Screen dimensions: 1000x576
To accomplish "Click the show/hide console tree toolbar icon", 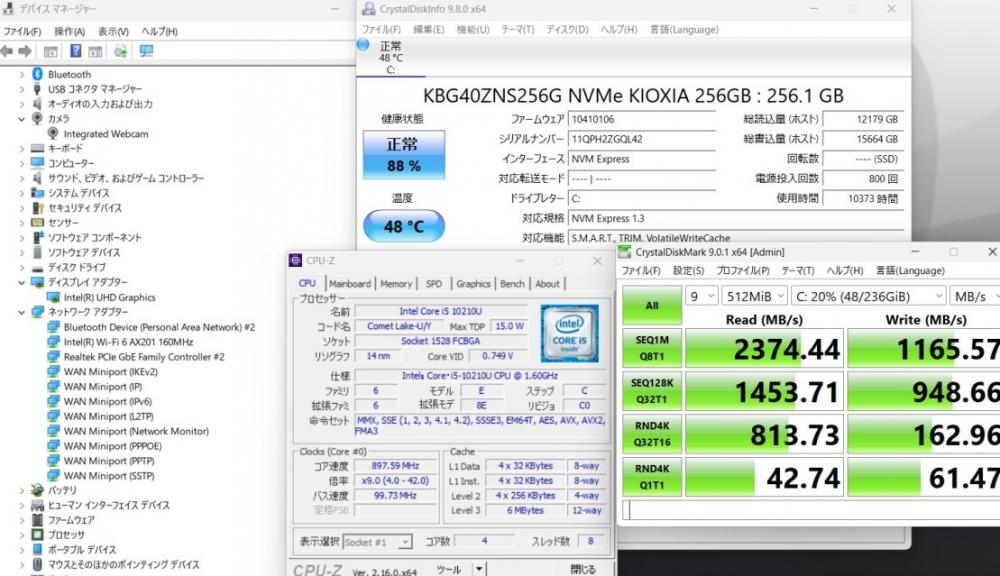I will pos(49,51).
